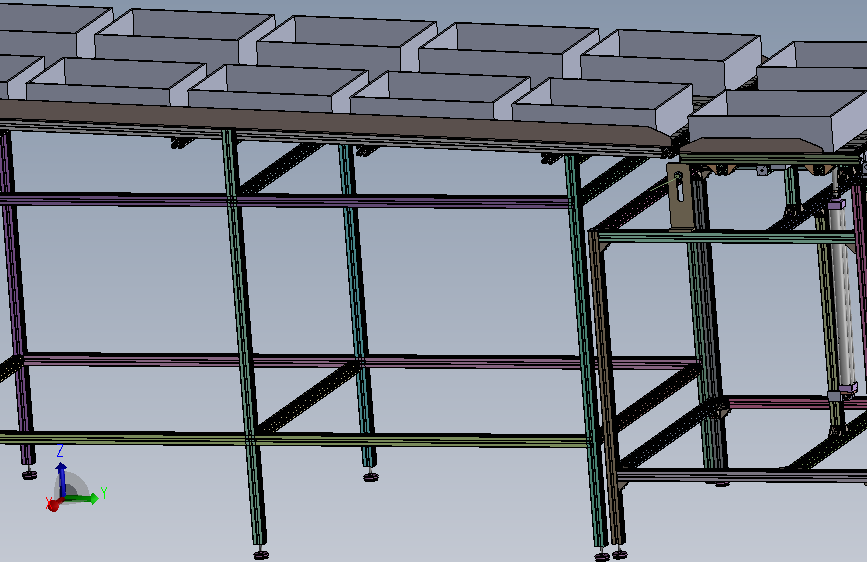This screenshot has width=867, height=562.
Task: Click the red X axis of the triad
Action: pyautogui.click(x=53, y=504)
